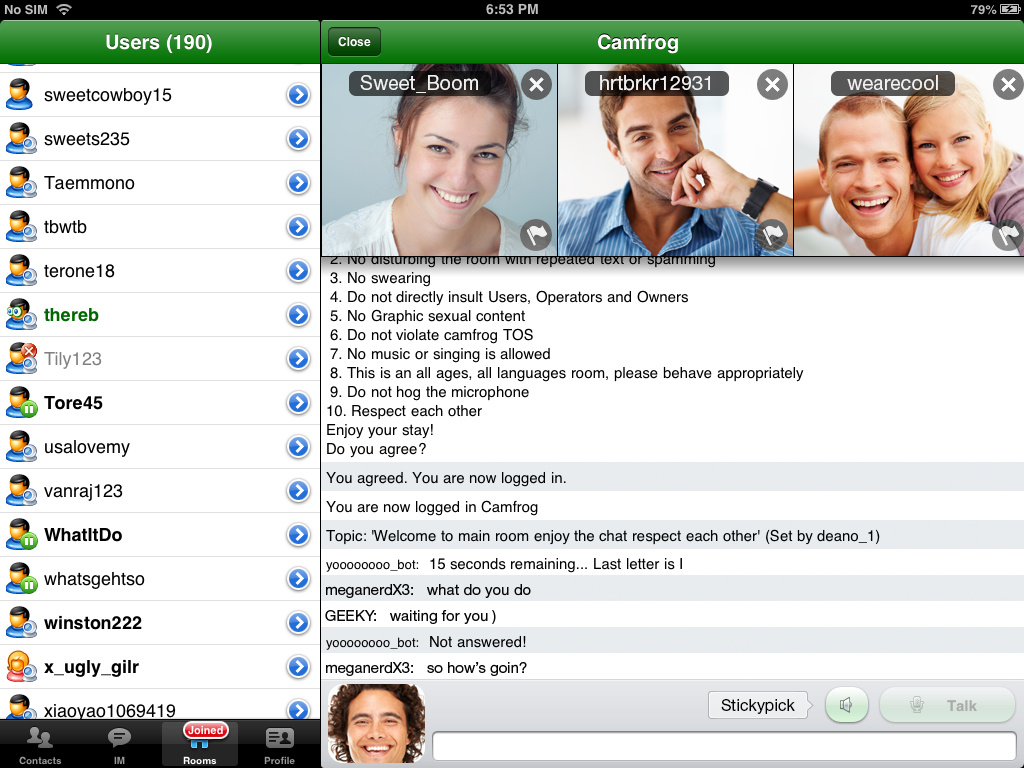Select user sweetcowboy15 in the list
Screen dimensions: 1024x768
pyautogui.click(x=160, y=95)
